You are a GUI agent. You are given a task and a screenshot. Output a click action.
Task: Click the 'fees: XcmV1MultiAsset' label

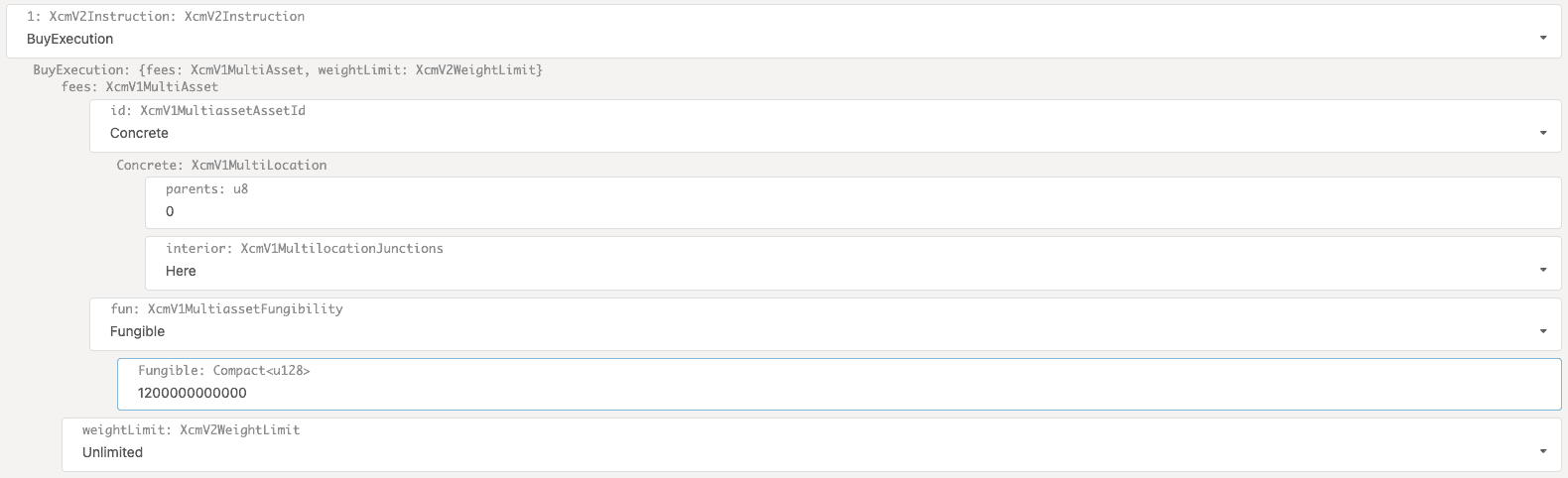pyautogui.click(x=140, y=87)
